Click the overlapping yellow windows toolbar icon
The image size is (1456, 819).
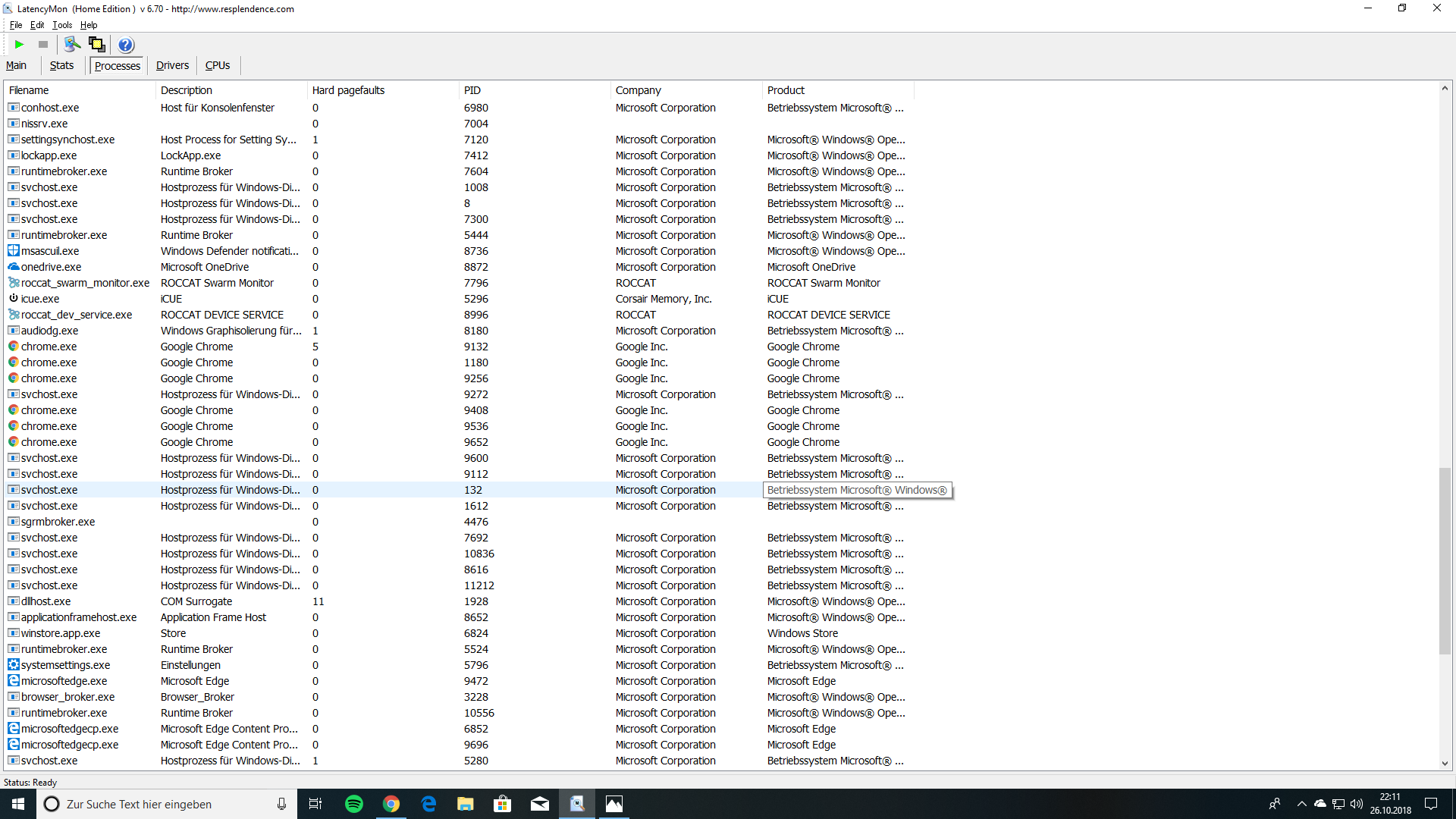coord(97,45)
